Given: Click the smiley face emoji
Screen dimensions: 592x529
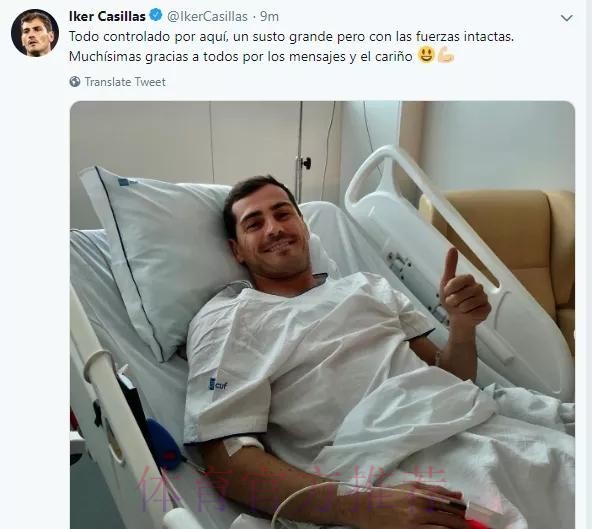Looking at the screenshot, I should coord(426,55).
